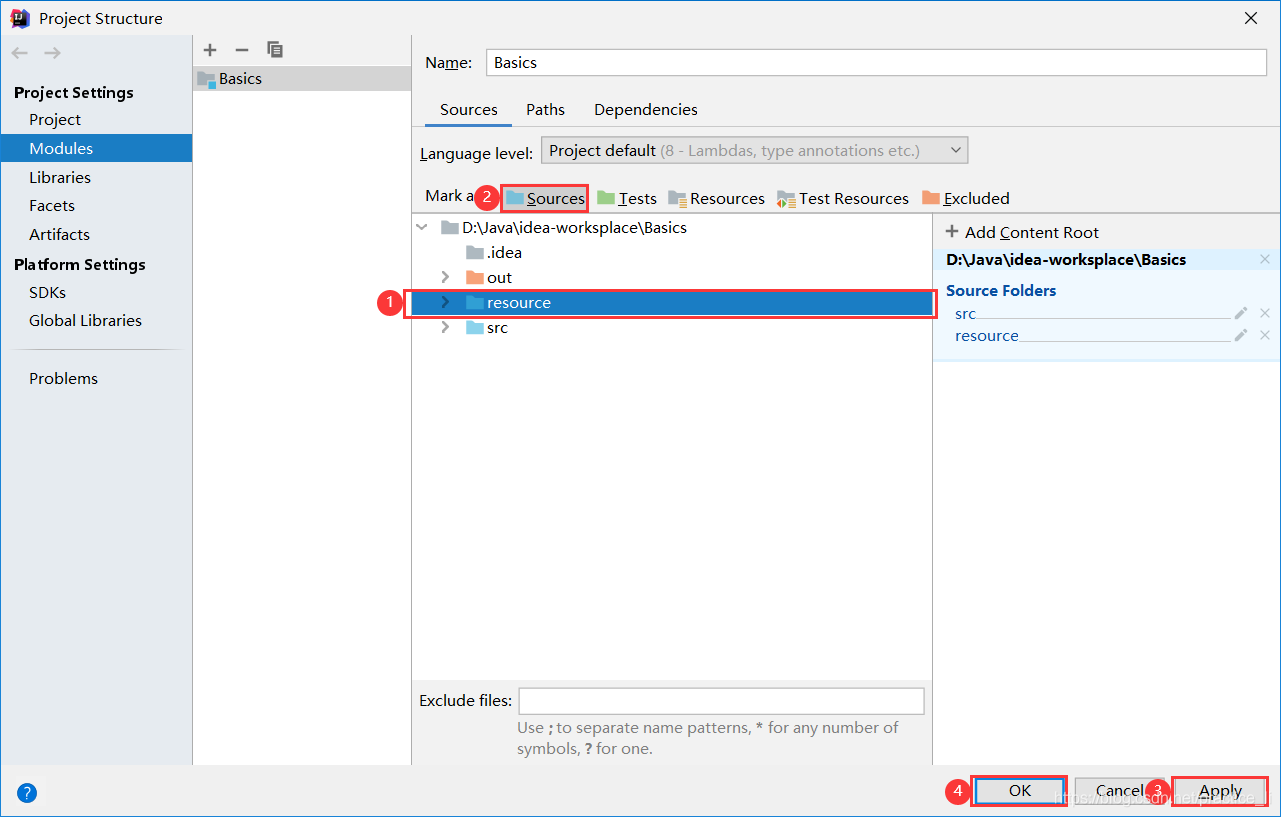Remove resource from Source Folders list
Viewport: 1281px width, 817px height.
pyautogui.click(x=1265, y=335)
